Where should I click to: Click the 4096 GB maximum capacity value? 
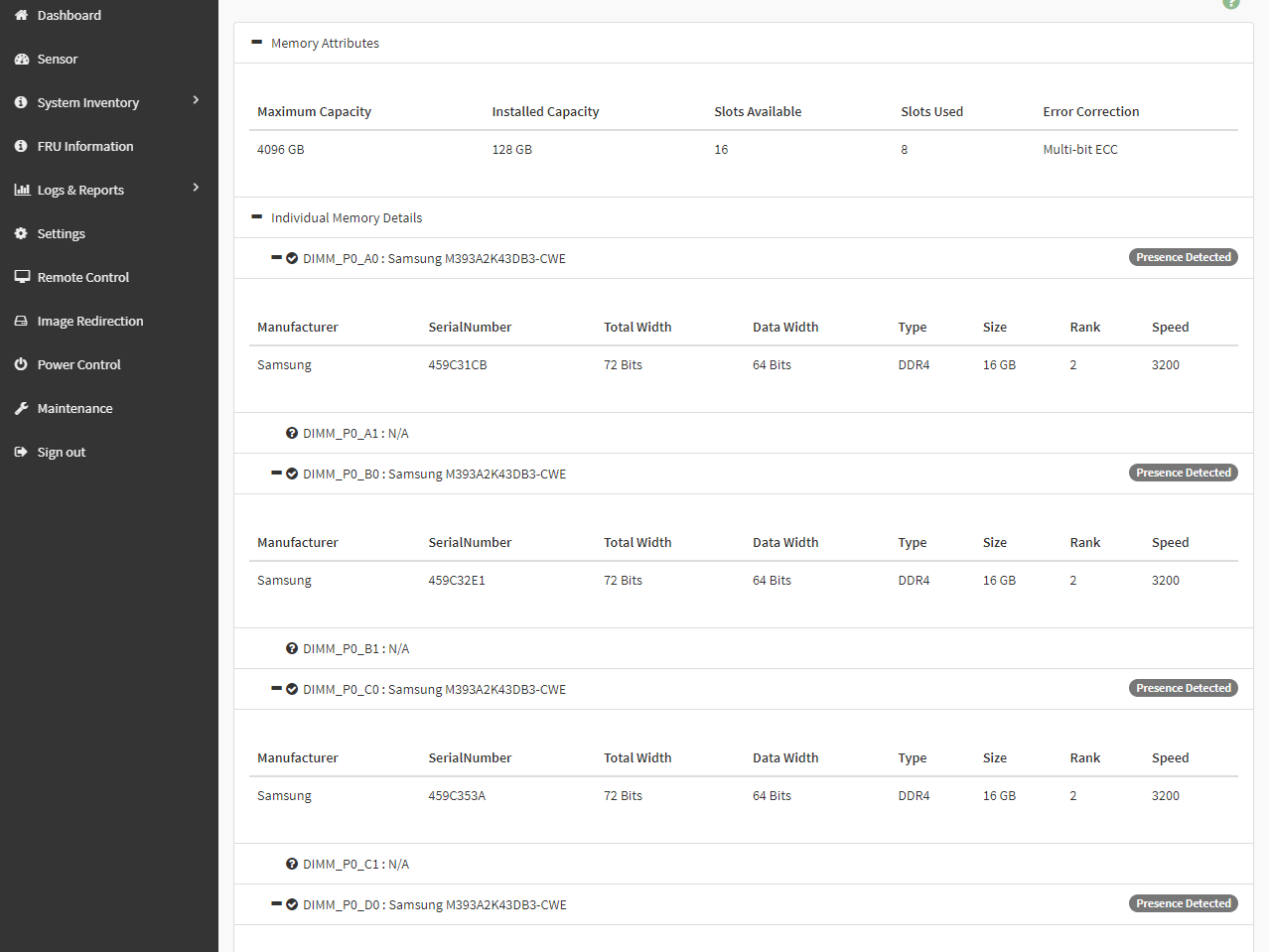[x=281, y=150]
